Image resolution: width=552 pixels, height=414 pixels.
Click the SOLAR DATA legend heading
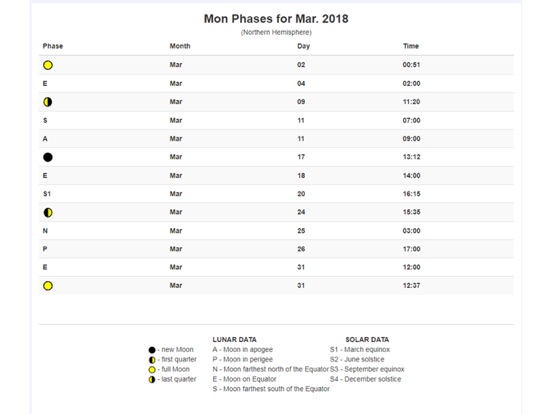[367, 340]
